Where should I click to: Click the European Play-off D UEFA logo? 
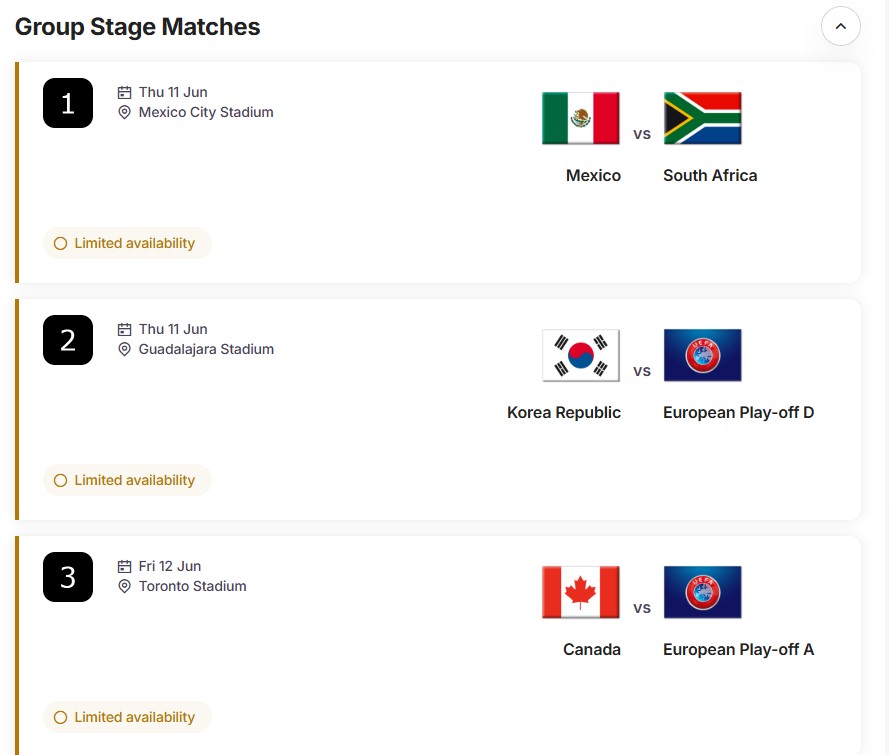pos(702,355)
